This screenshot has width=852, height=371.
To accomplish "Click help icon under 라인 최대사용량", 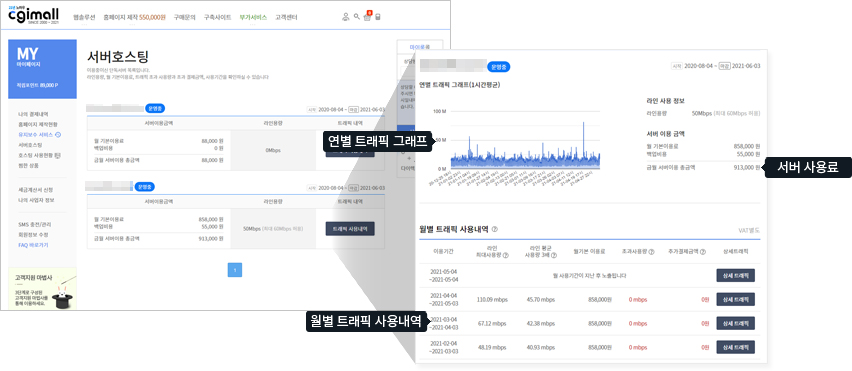I will point(506,255).
